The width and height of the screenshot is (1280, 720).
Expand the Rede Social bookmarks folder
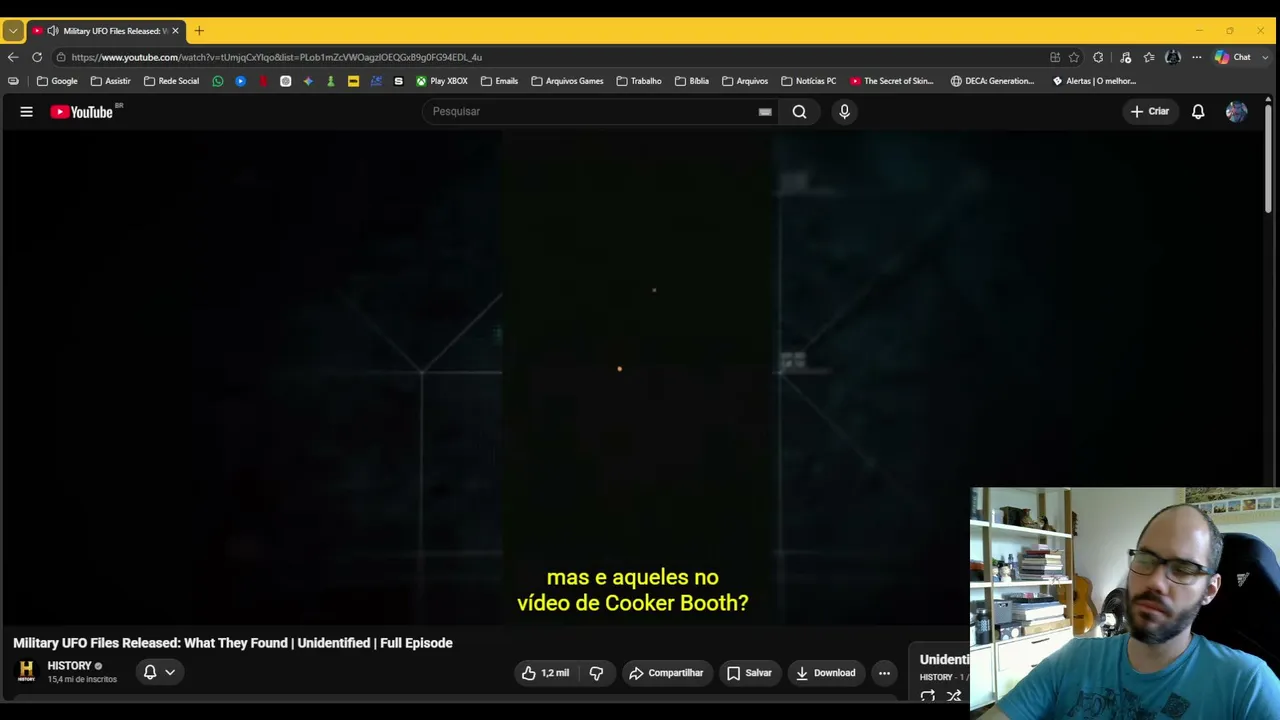click(x=171, y=81)
